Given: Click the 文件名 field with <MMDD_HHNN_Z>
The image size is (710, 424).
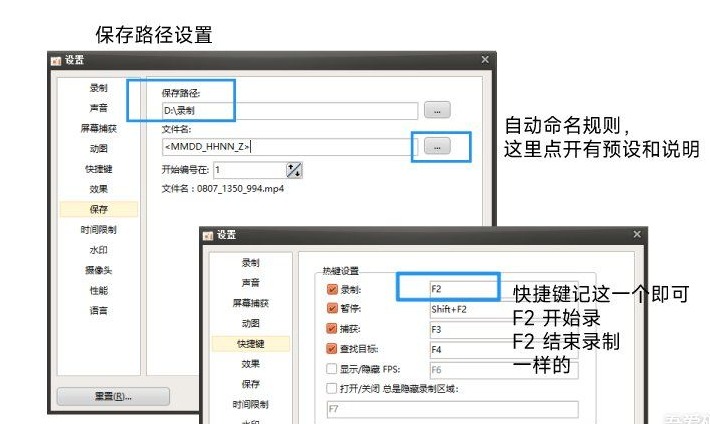Looking at the screenshot, I should tap(290, 147).
